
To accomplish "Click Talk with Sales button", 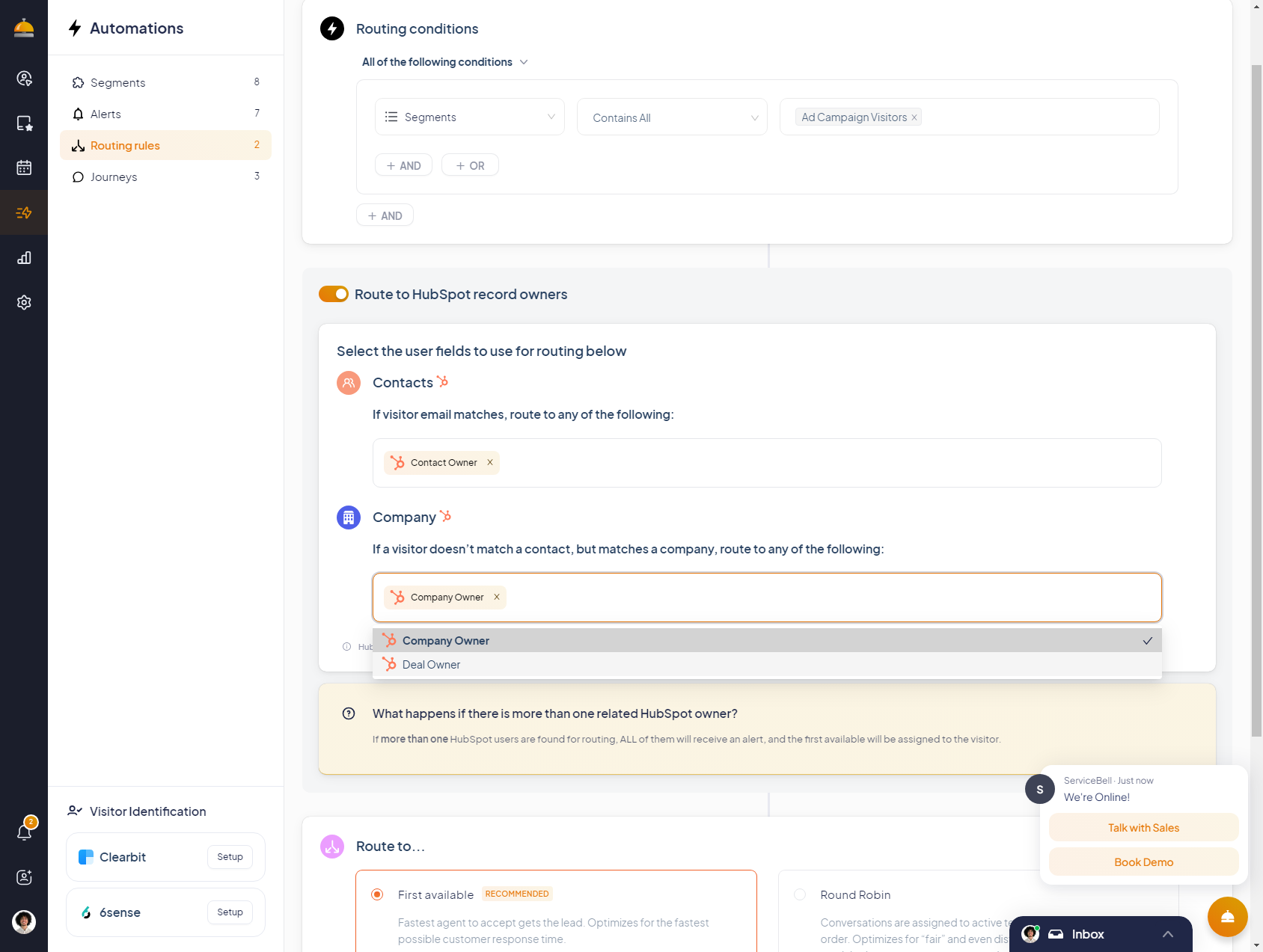I will coord(1143,828).
